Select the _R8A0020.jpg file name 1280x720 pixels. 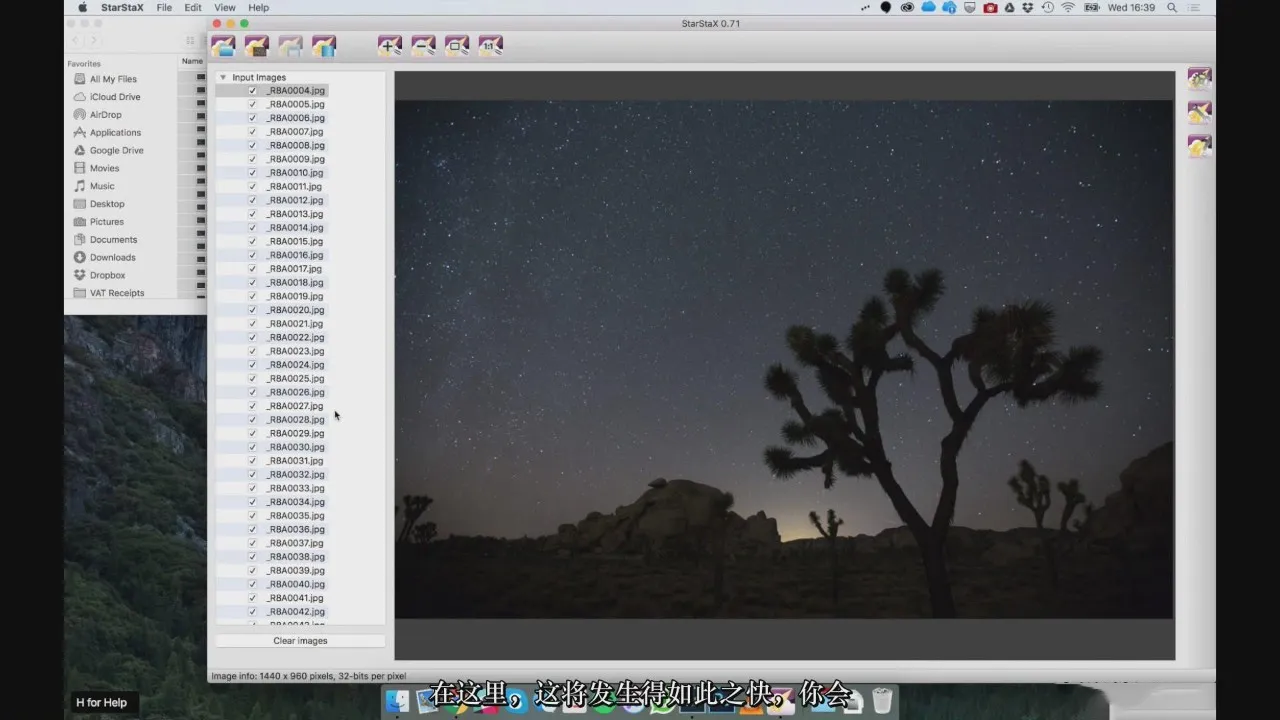click(295, 310)
